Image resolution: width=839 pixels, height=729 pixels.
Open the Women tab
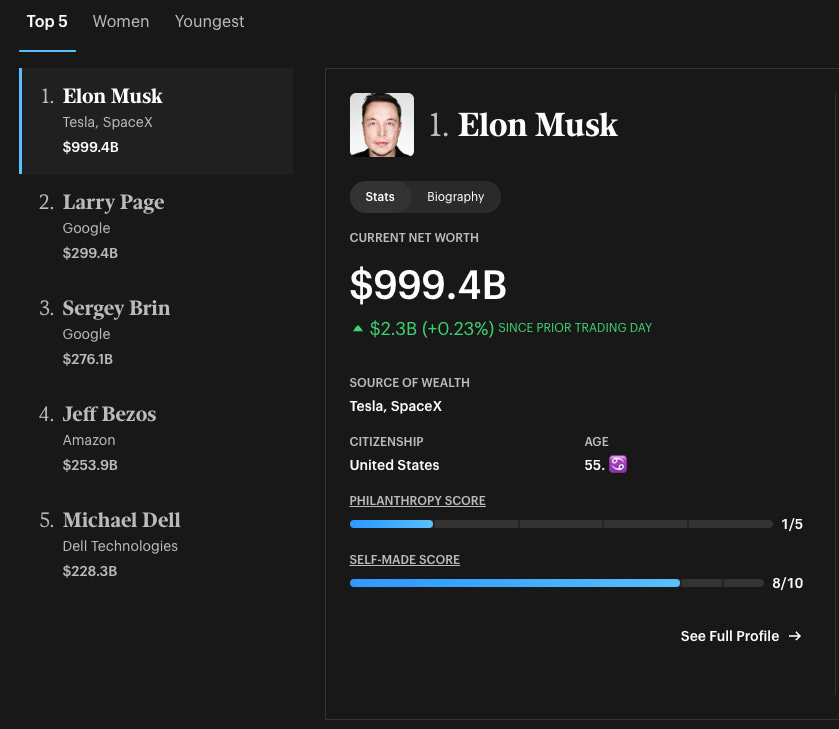tap(121, 21)
